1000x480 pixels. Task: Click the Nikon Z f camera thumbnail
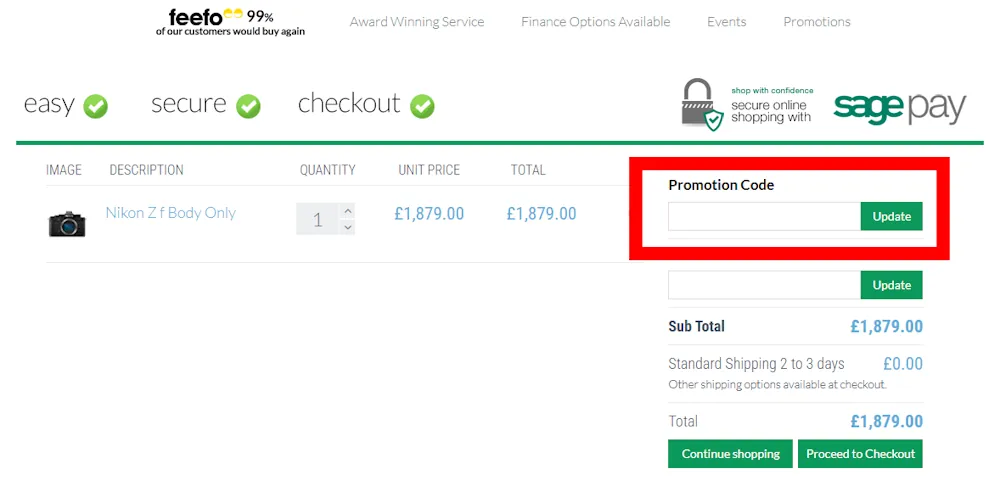click(67, 222)
